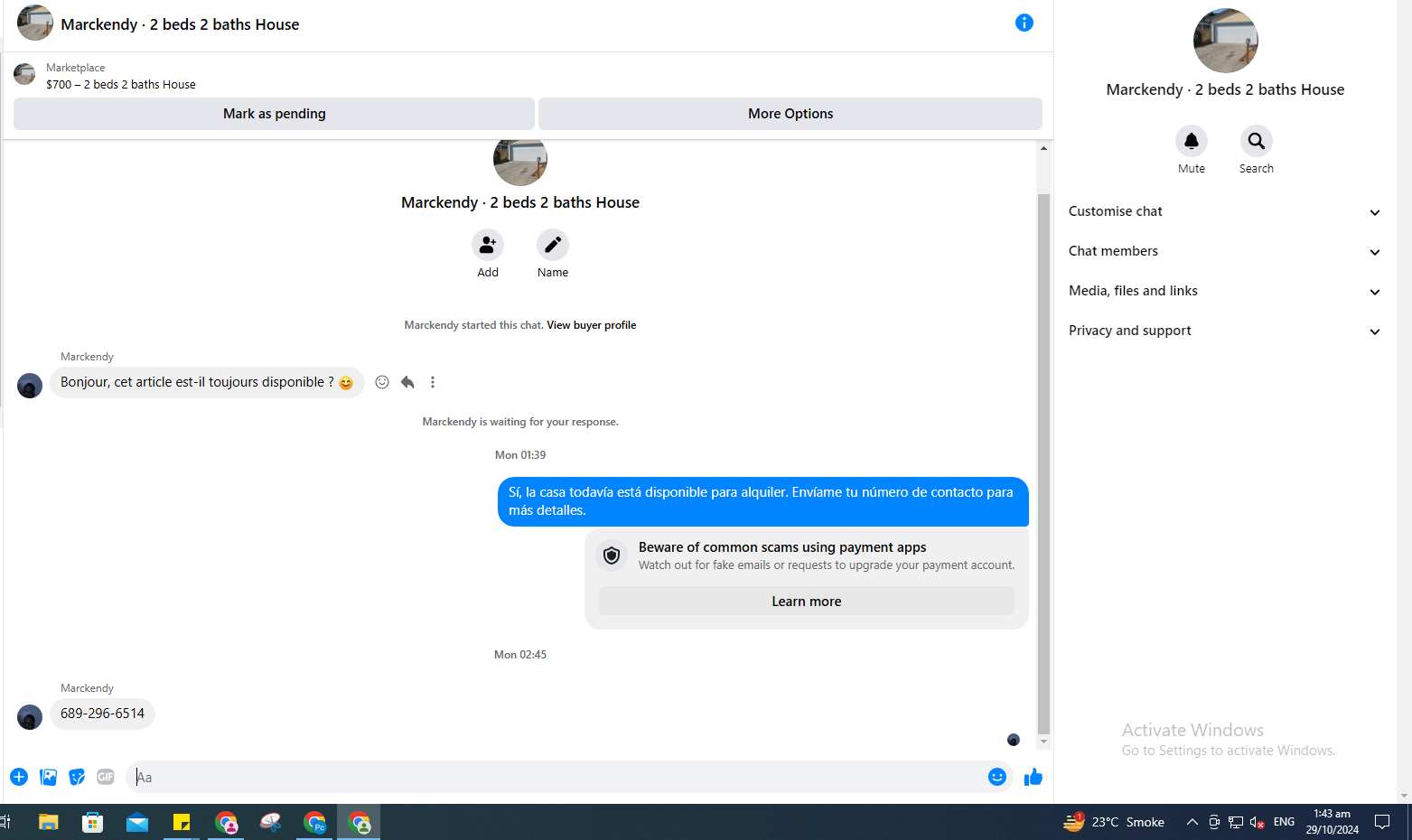Expand Media, files and links section
Image resolution: width=1412 pixels, height=840 pixels.
(x=1224, y=291)
